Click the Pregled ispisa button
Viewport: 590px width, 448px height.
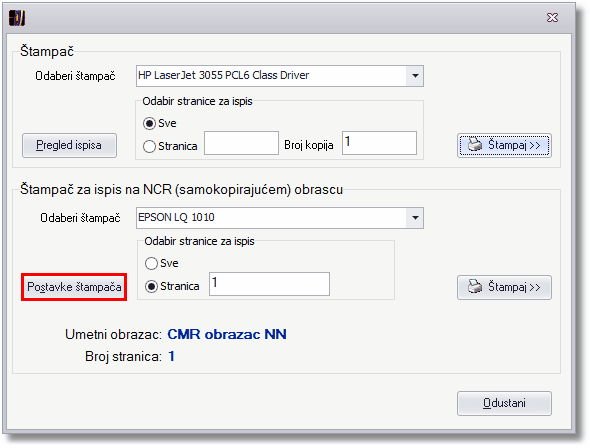tap(69, 145)
